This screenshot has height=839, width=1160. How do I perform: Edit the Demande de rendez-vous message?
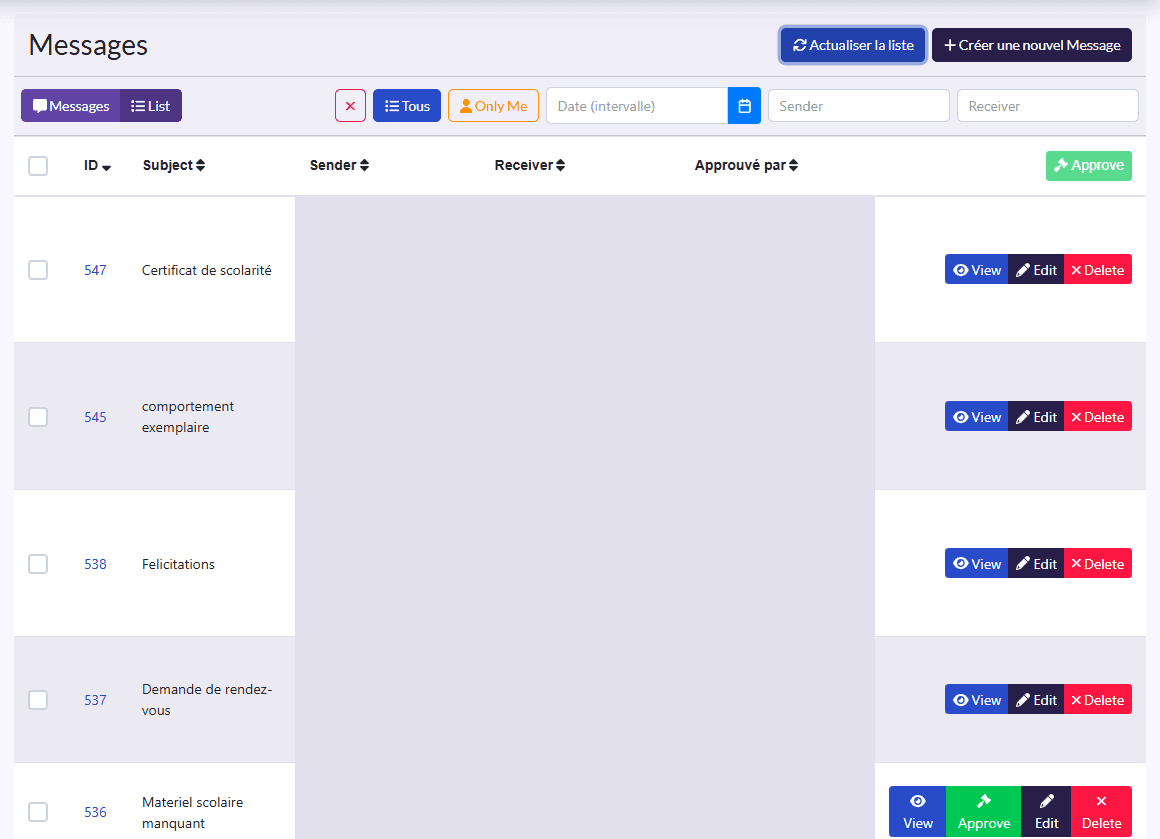tap(1036, 700)
